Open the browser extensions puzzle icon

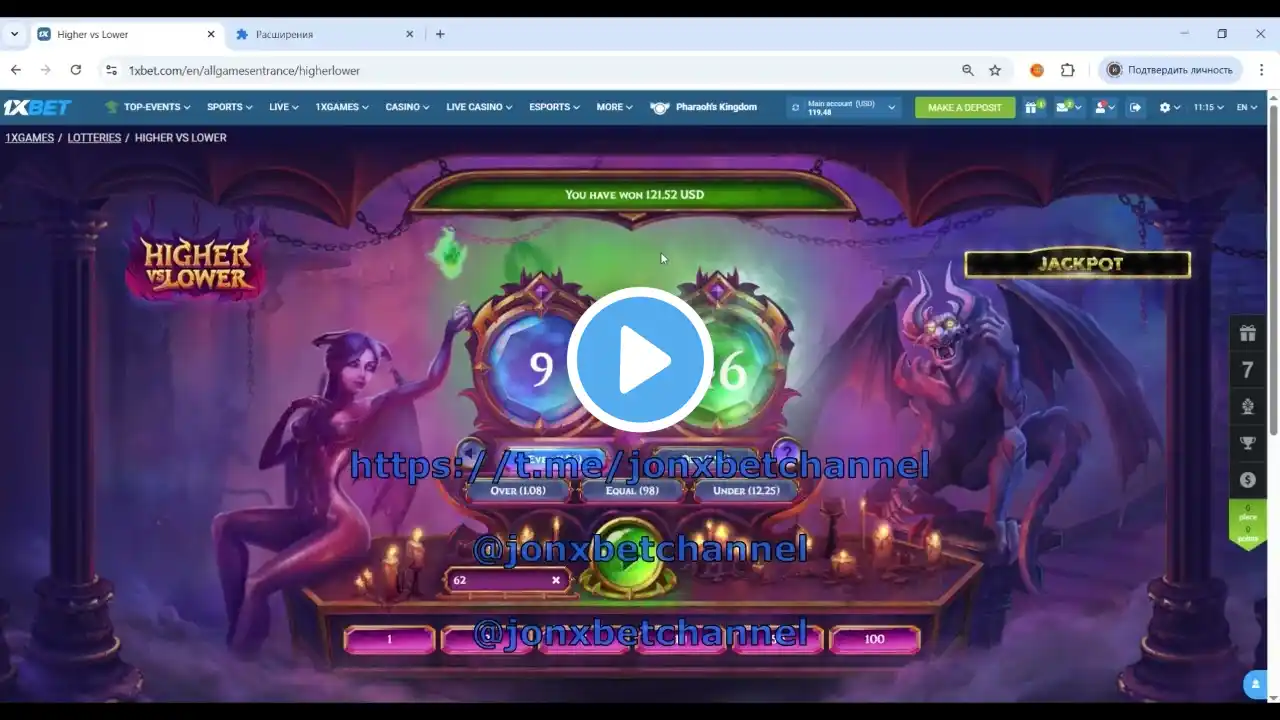click(1068, 70)
